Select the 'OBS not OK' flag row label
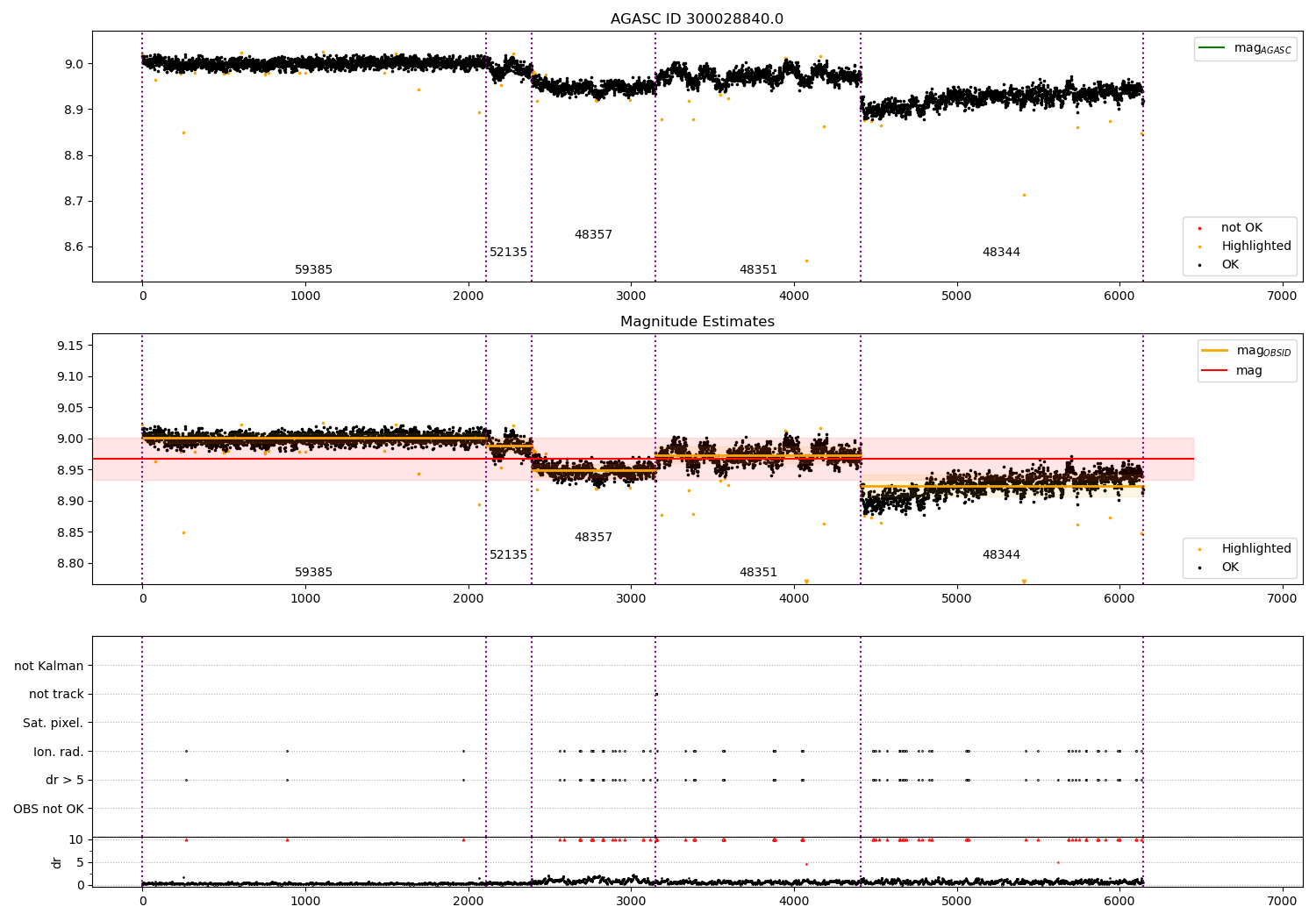 (49, 809)
